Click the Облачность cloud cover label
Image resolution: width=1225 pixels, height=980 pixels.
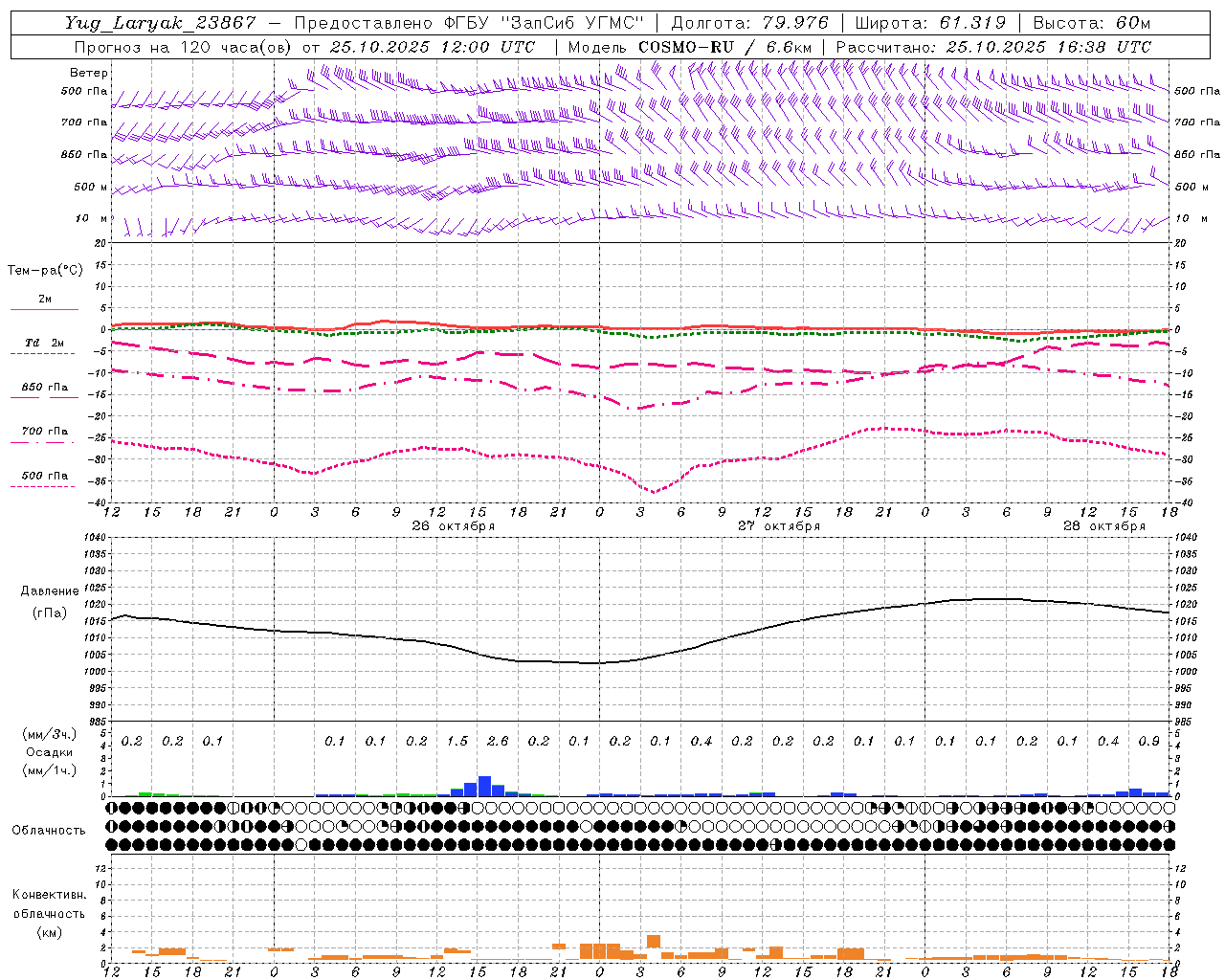[48, 831]
